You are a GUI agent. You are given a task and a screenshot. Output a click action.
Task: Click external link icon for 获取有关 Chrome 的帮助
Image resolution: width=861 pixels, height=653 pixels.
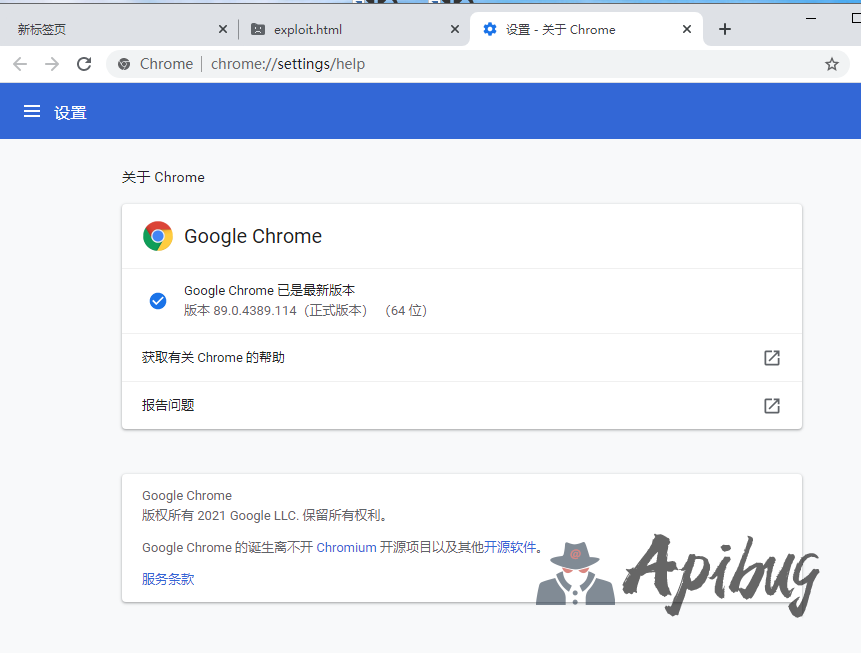pyautogui.click(x=771, y=358)
